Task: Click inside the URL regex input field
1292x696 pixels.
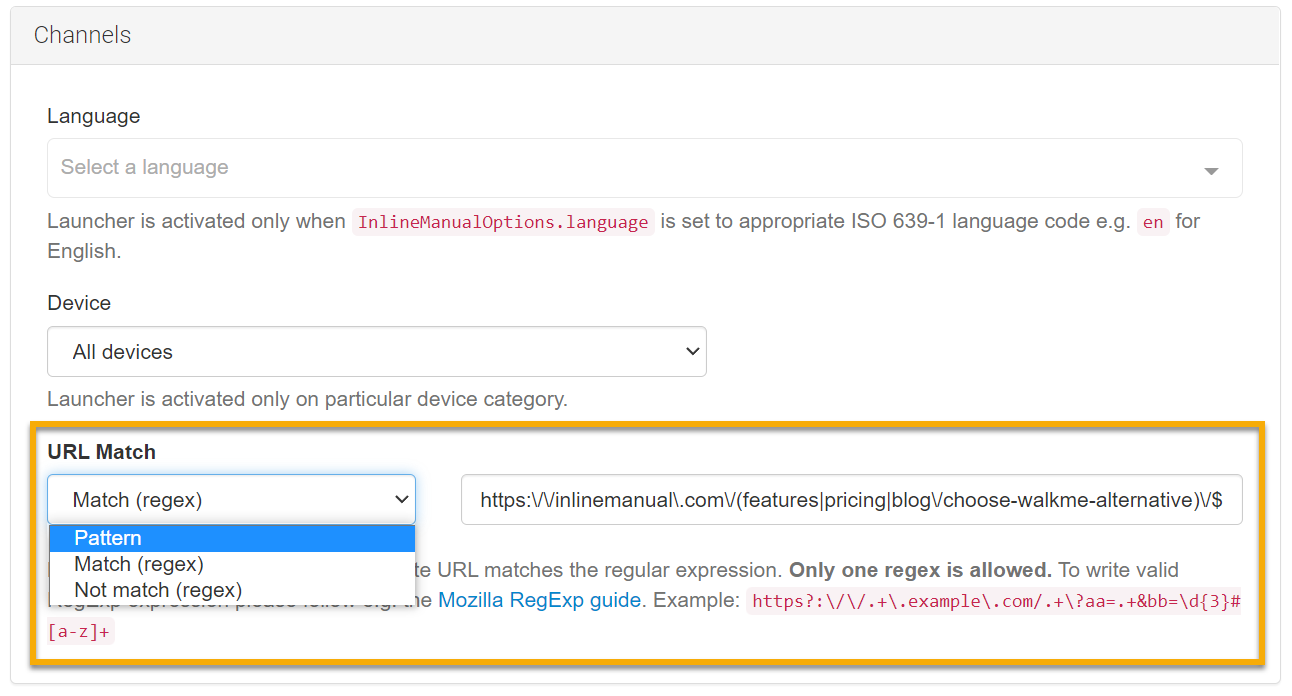Action: tap(850, 499)
